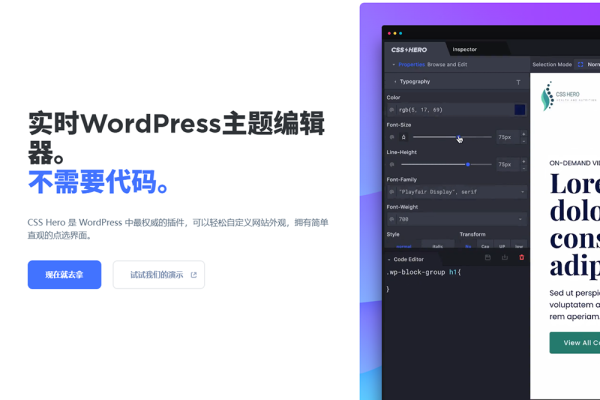
Task: Click the blue '不需要代码。' heading
Action: 98,181
